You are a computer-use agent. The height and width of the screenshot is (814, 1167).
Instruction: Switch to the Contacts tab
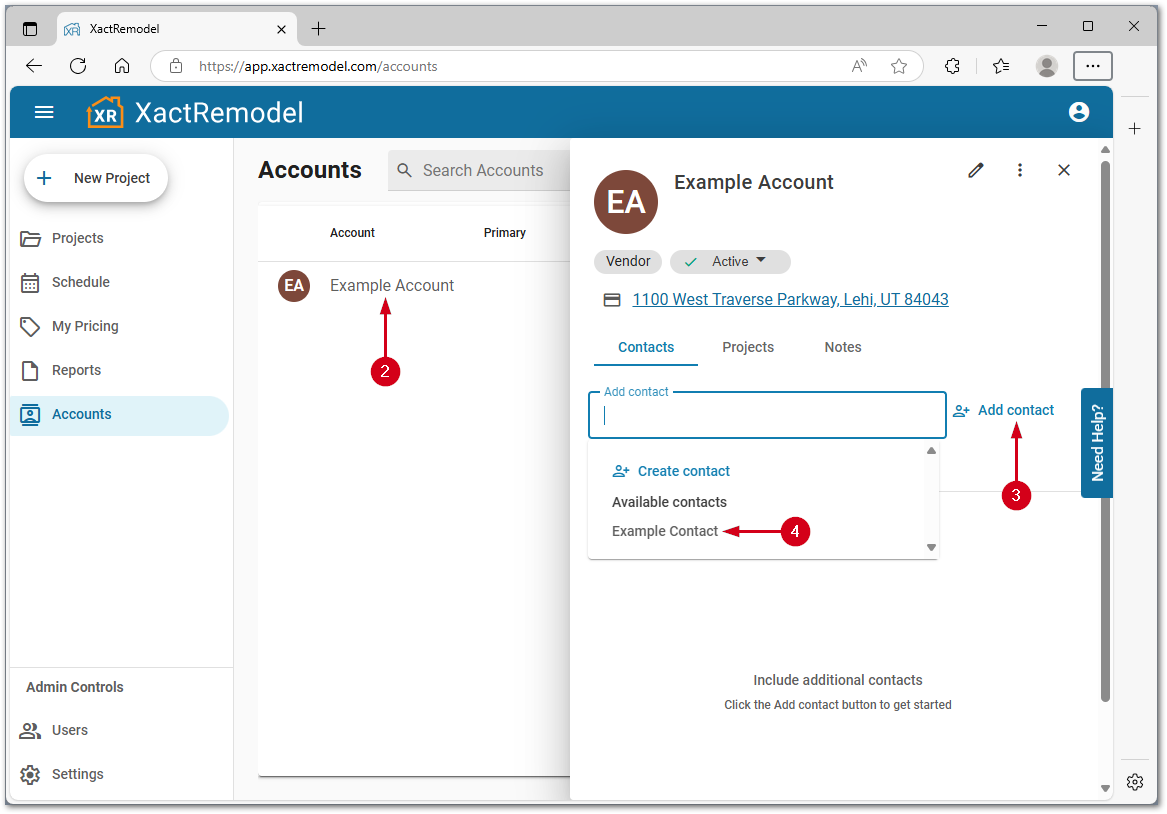(x=646, y=347)
